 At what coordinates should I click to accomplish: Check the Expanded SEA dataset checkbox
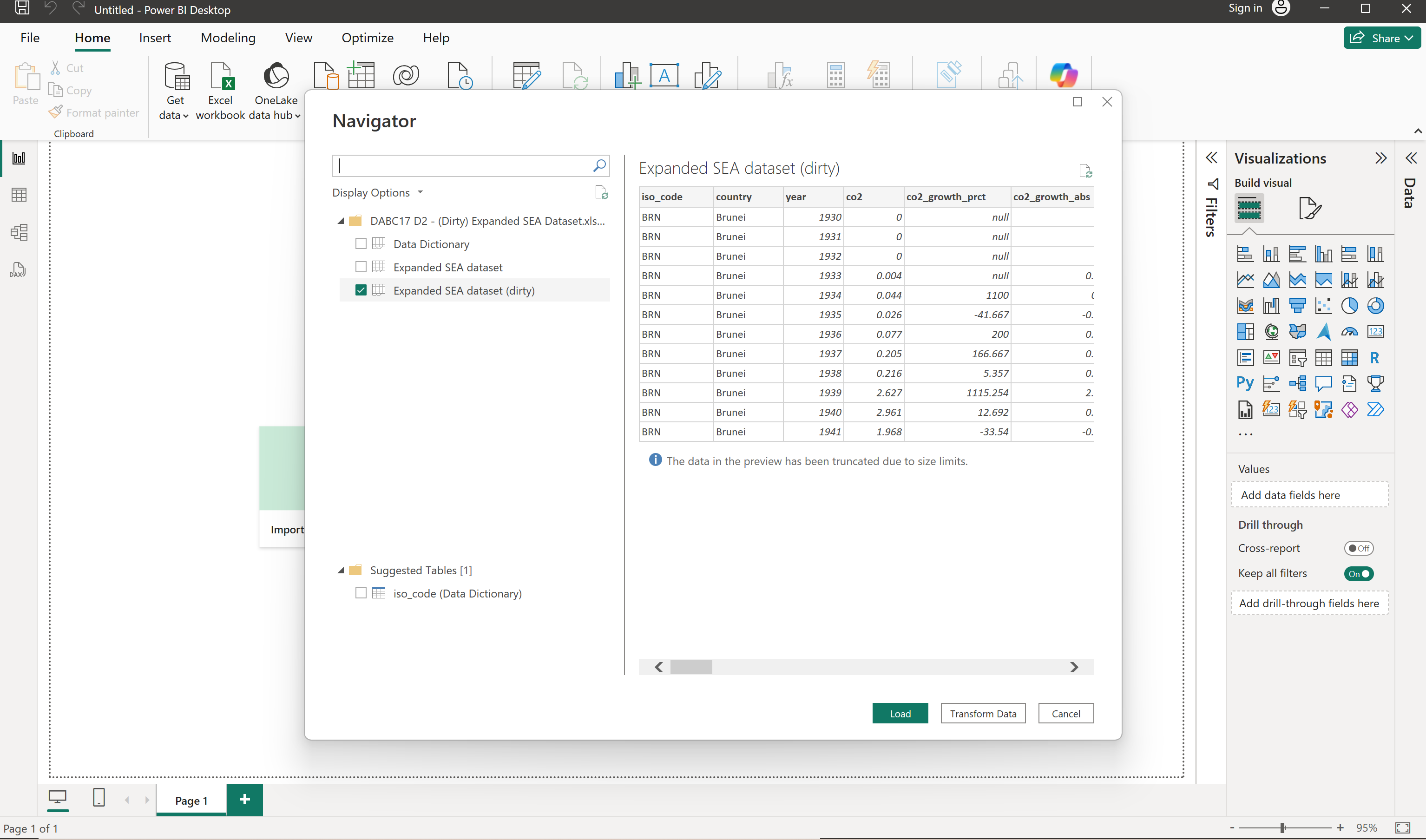point(361,267)
